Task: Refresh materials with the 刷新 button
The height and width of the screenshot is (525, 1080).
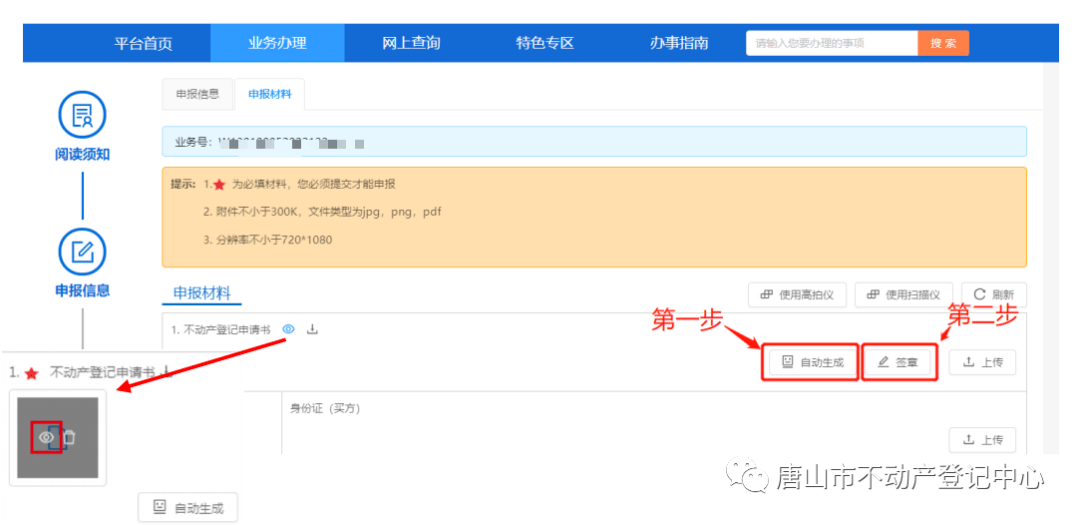Action: (993, 295)
